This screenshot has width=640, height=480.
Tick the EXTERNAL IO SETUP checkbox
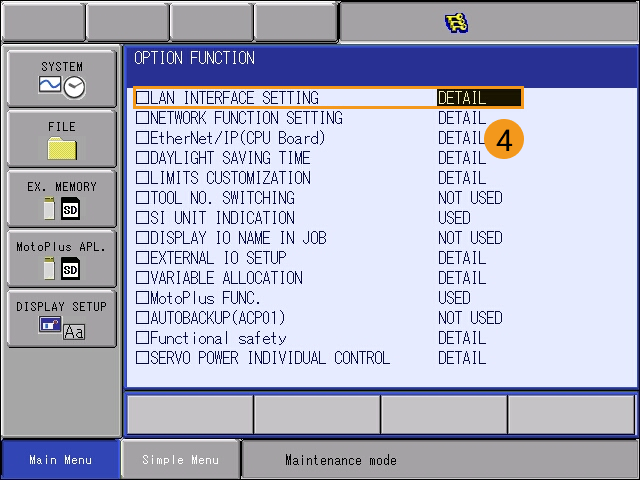(x=142, y=258)
